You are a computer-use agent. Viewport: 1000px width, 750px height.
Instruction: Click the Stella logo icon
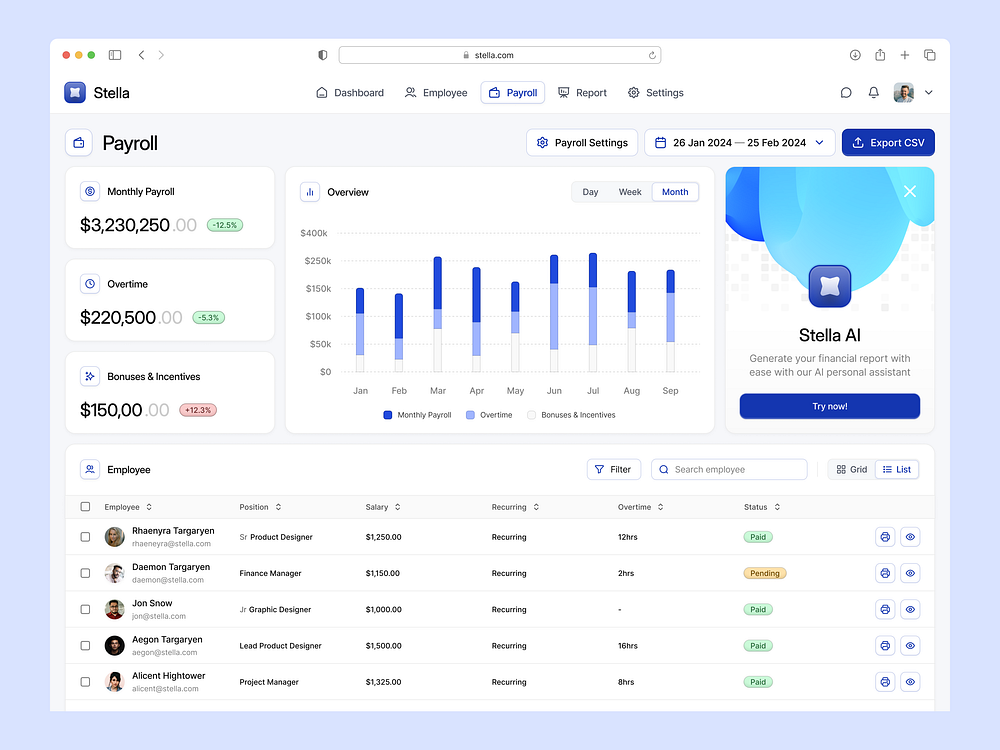click(74, 92)
